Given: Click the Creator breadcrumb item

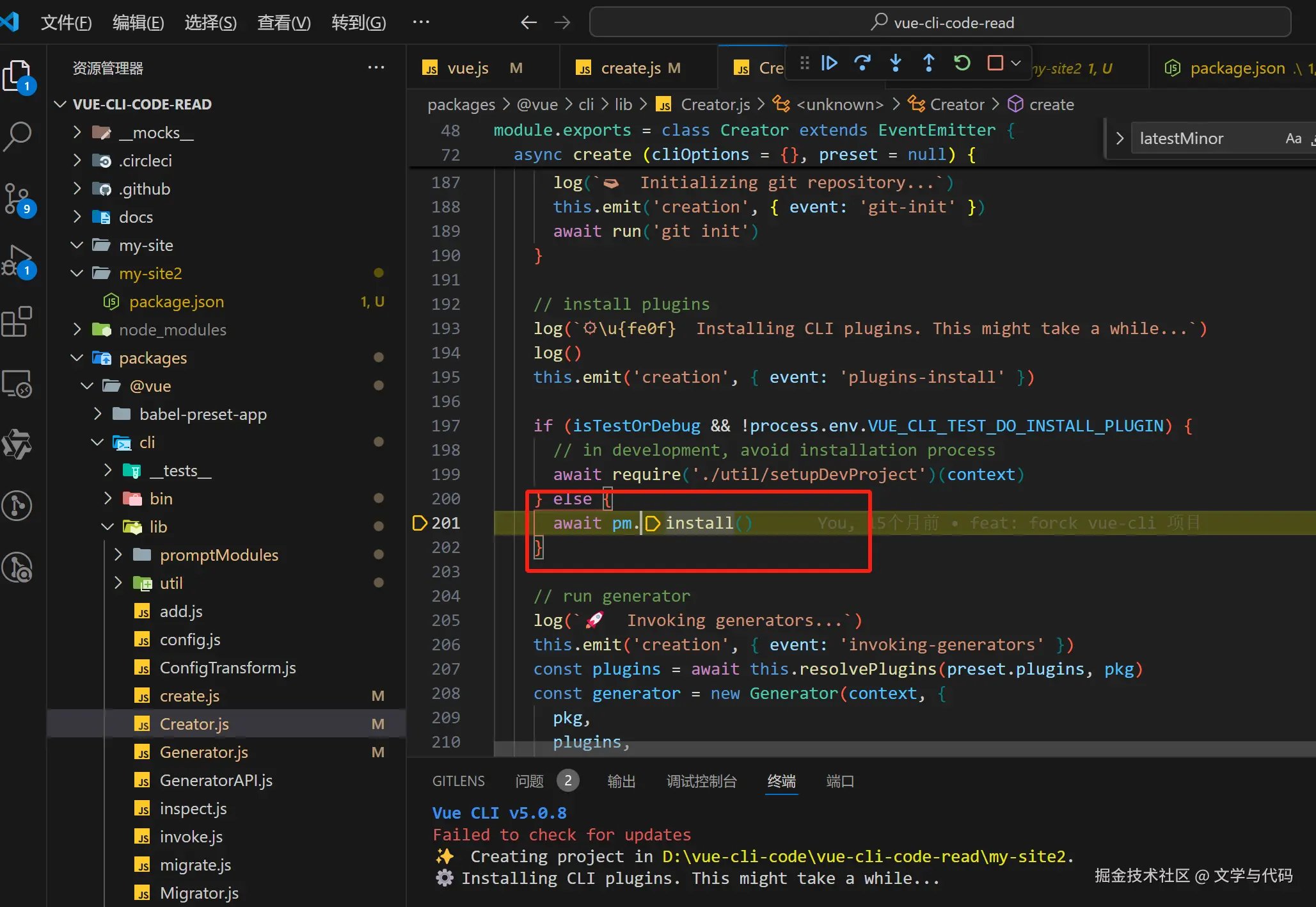Looking at the screenshot, I should click(956, 104).
